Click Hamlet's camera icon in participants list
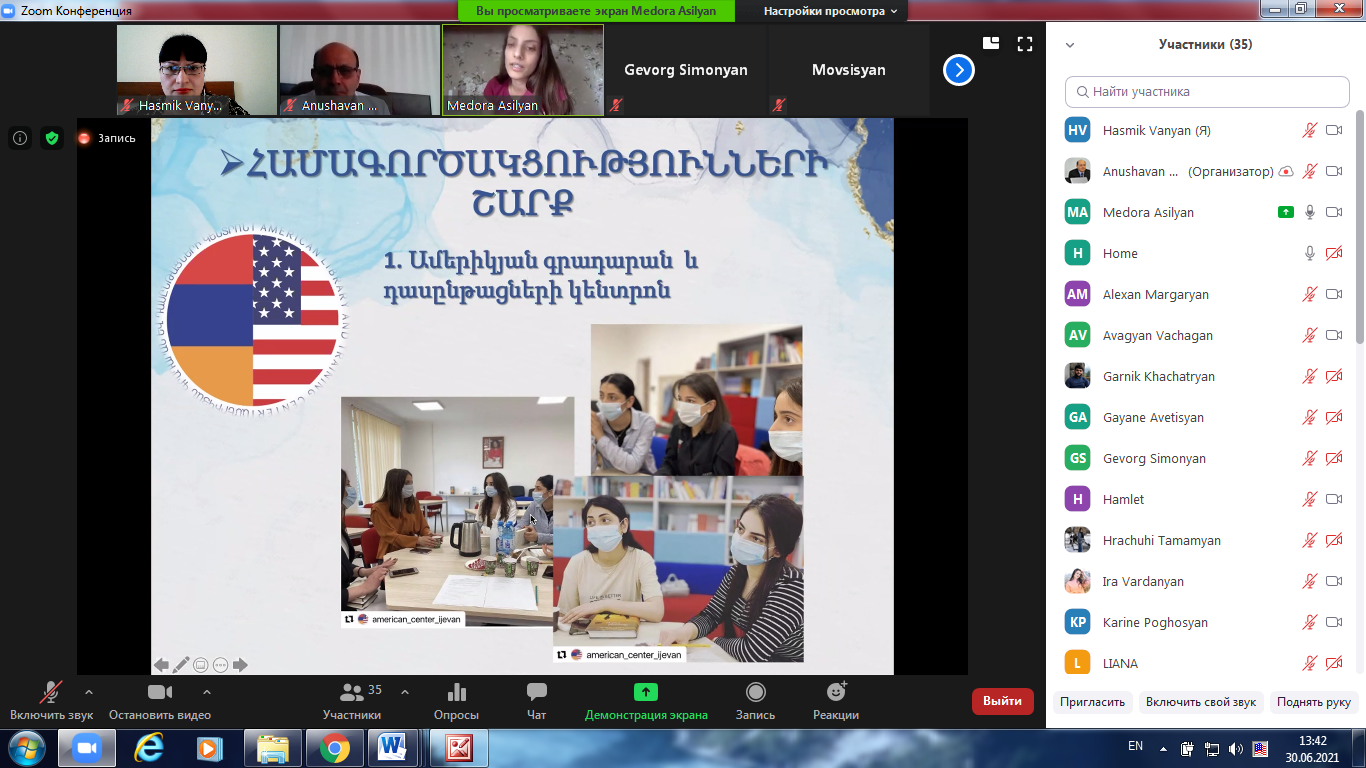 (x=1334, y=499)
